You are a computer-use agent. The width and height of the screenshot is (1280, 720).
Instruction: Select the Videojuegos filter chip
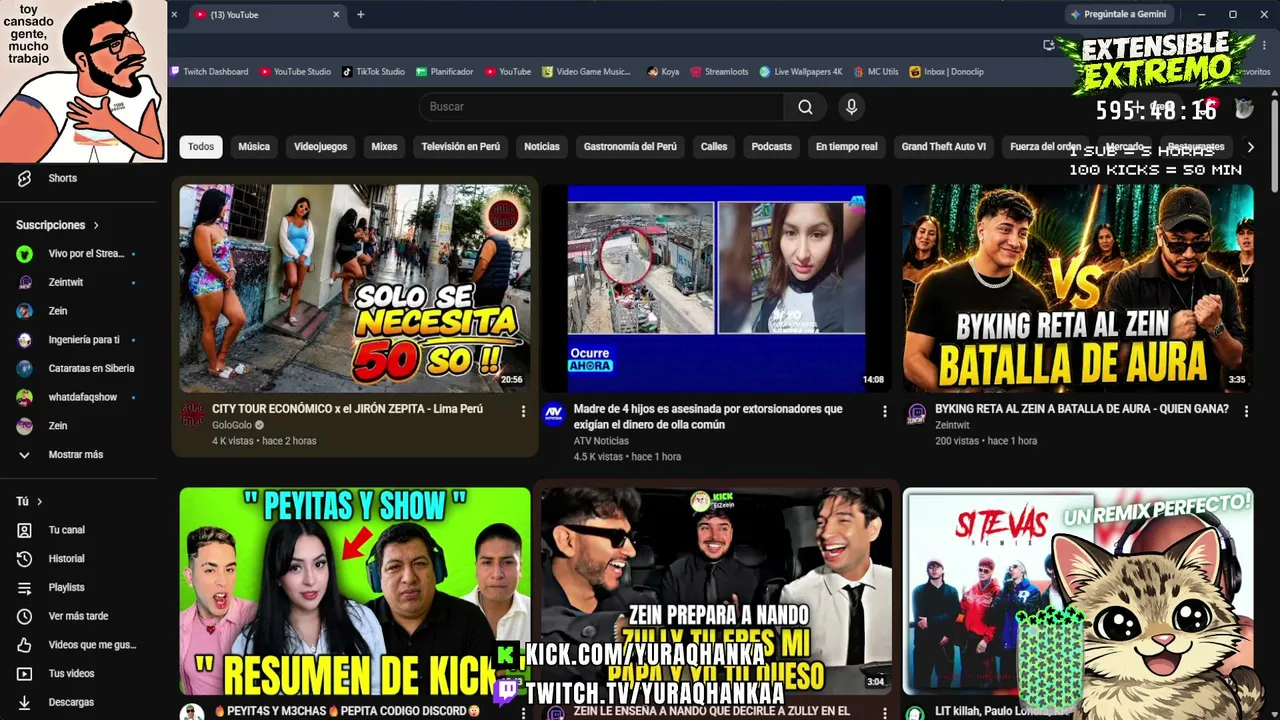click(321, 147)
